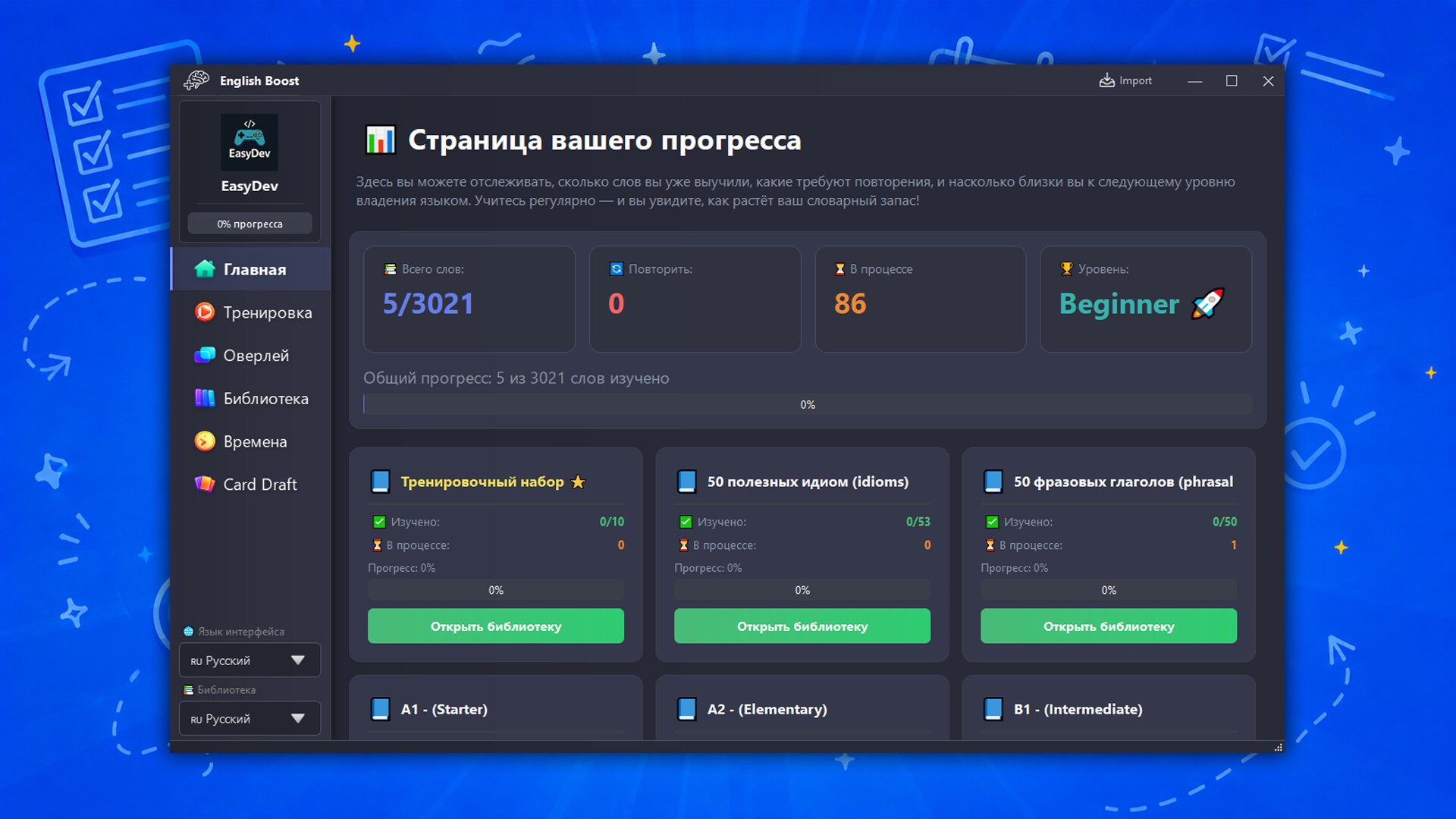Open the Библиотека section in sidebar
Viewport: 1456px width, 819px height.
point(251,398)
